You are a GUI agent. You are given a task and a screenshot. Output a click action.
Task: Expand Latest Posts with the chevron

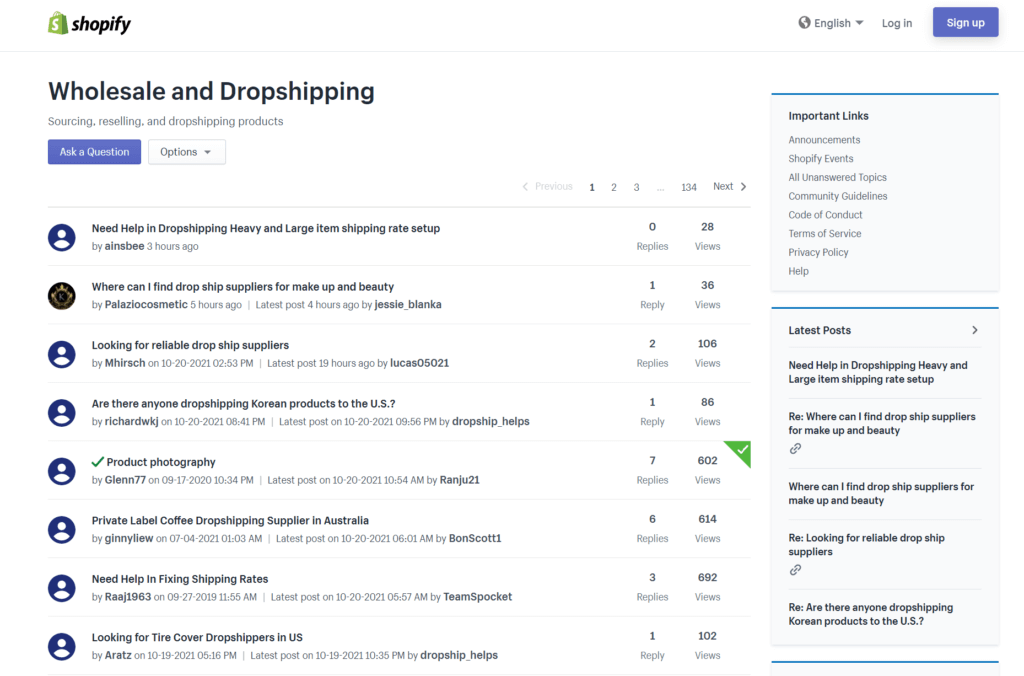pos(974,330)
